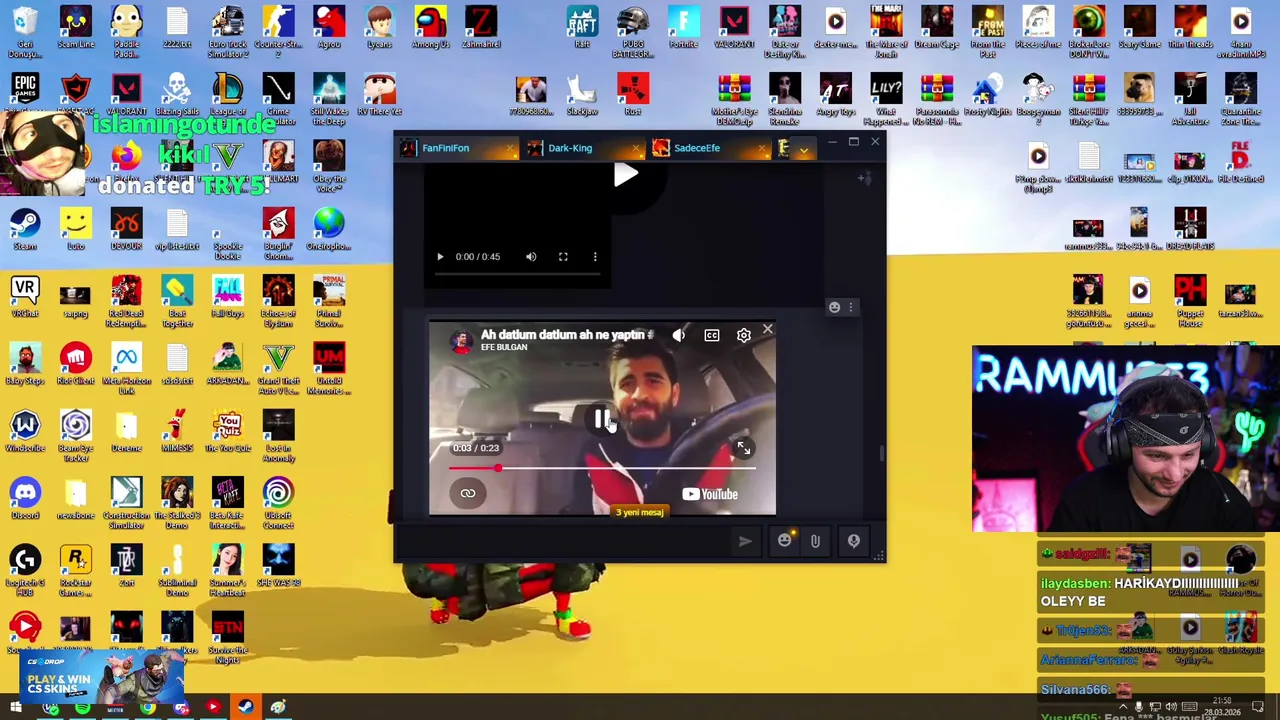Make the 0:45 clip fullscreen
Image resolution: width=1280 pixels, height=720 pixels.
pyautogui.click(x=563, y=257)
